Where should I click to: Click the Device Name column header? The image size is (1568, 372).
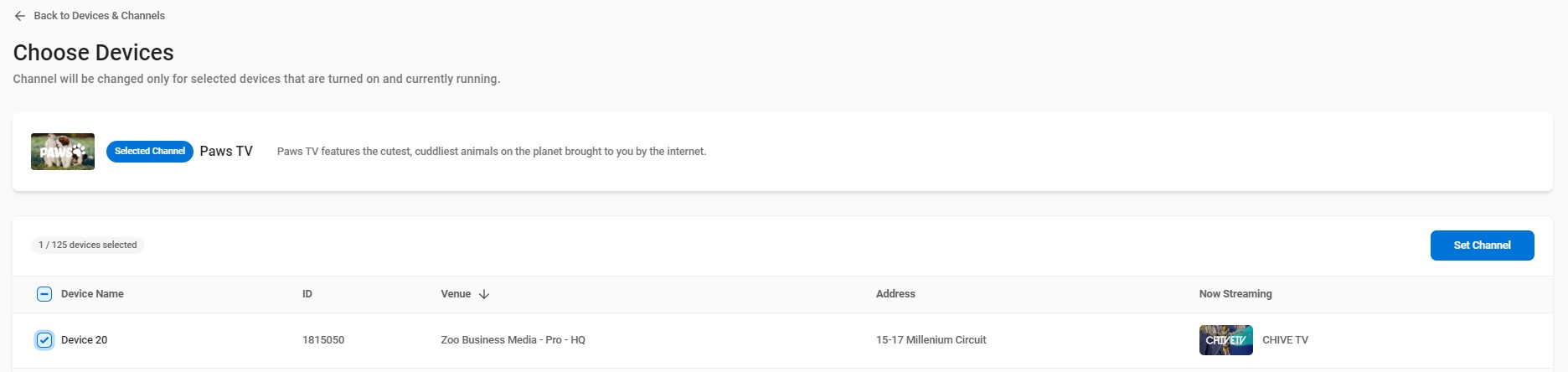tap(92, 294)
